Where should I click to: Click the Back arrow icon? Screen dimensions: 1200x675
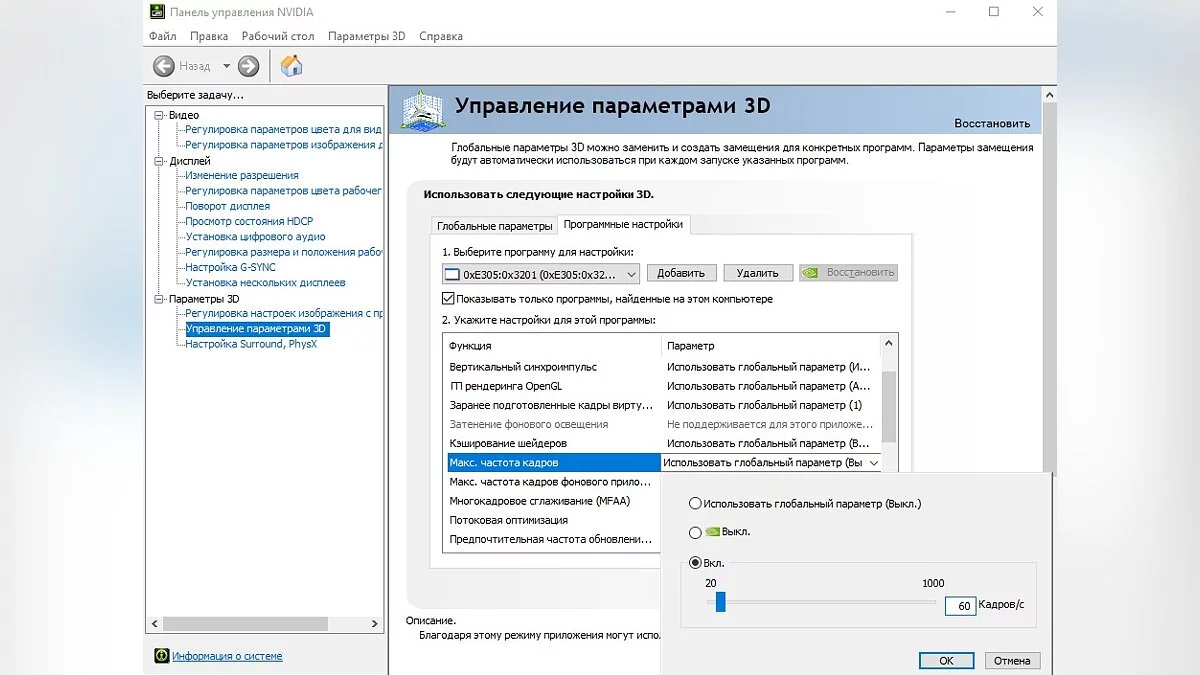click(x=164, y=66)
